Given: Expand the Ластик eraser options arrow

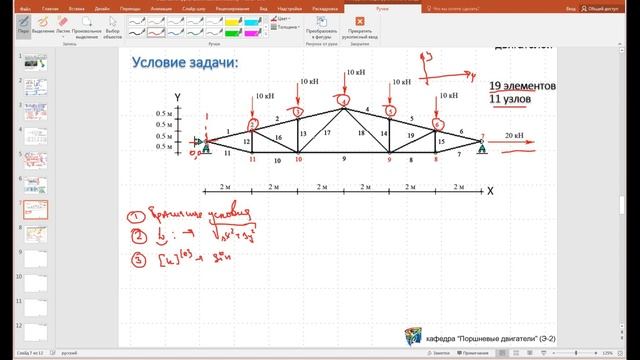Looking at the screenshot, I should tap(63, 37).
